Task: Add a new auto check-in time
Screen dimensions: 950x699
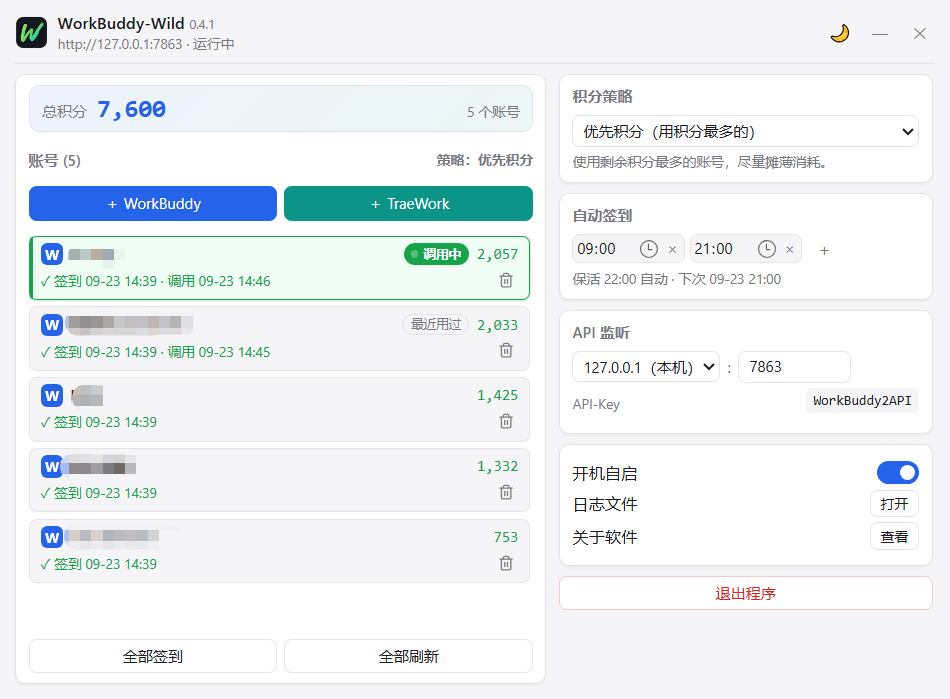Action: coord(824,251)
